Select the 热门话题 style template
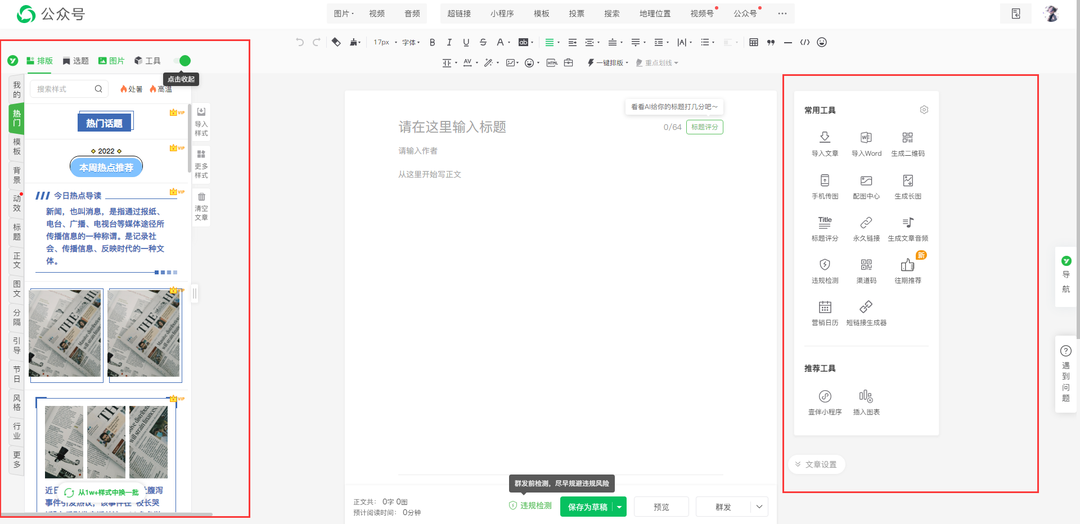 click(x=105, y=123)
